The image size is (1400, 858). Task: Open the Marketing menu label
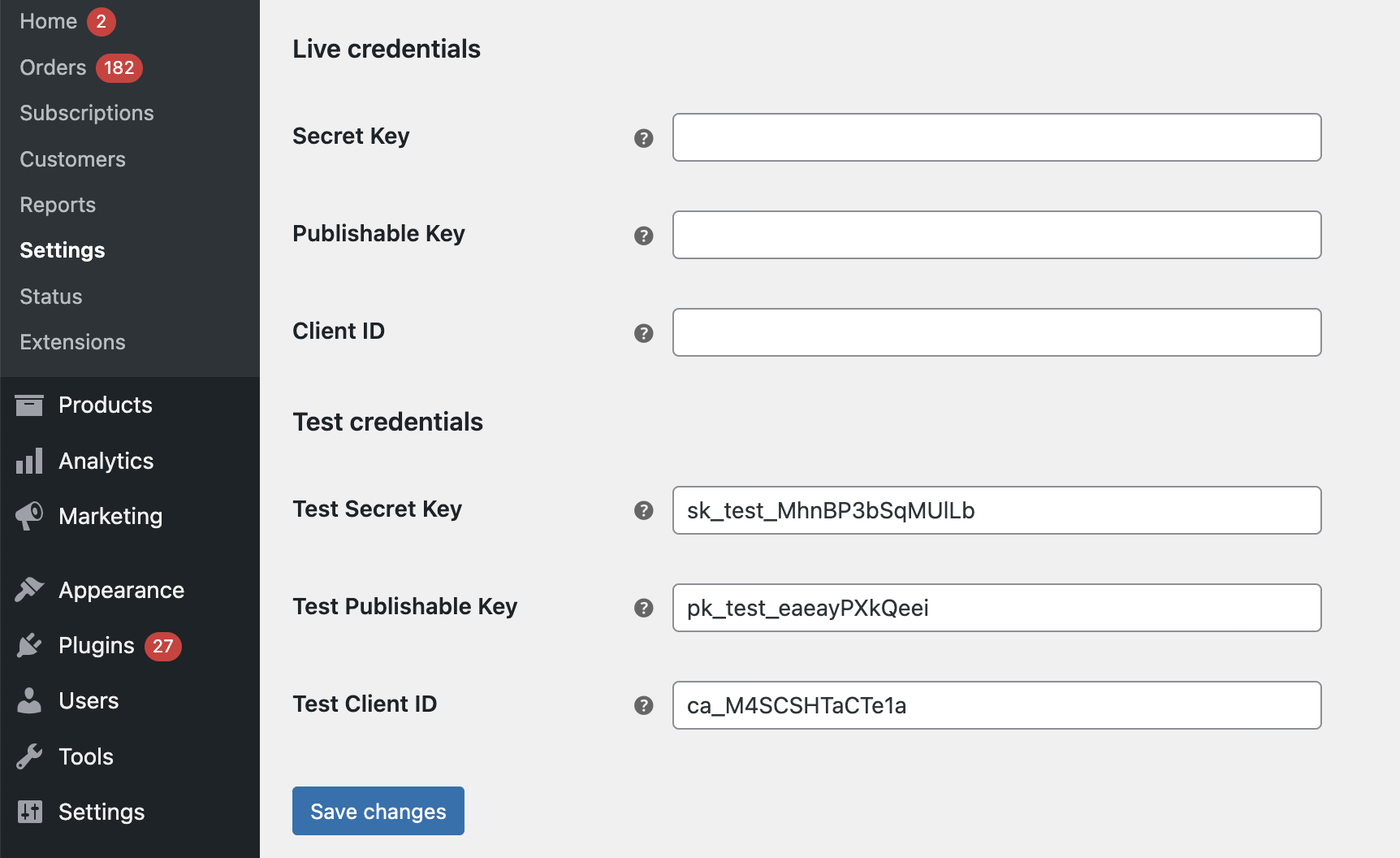click(110, 516)
